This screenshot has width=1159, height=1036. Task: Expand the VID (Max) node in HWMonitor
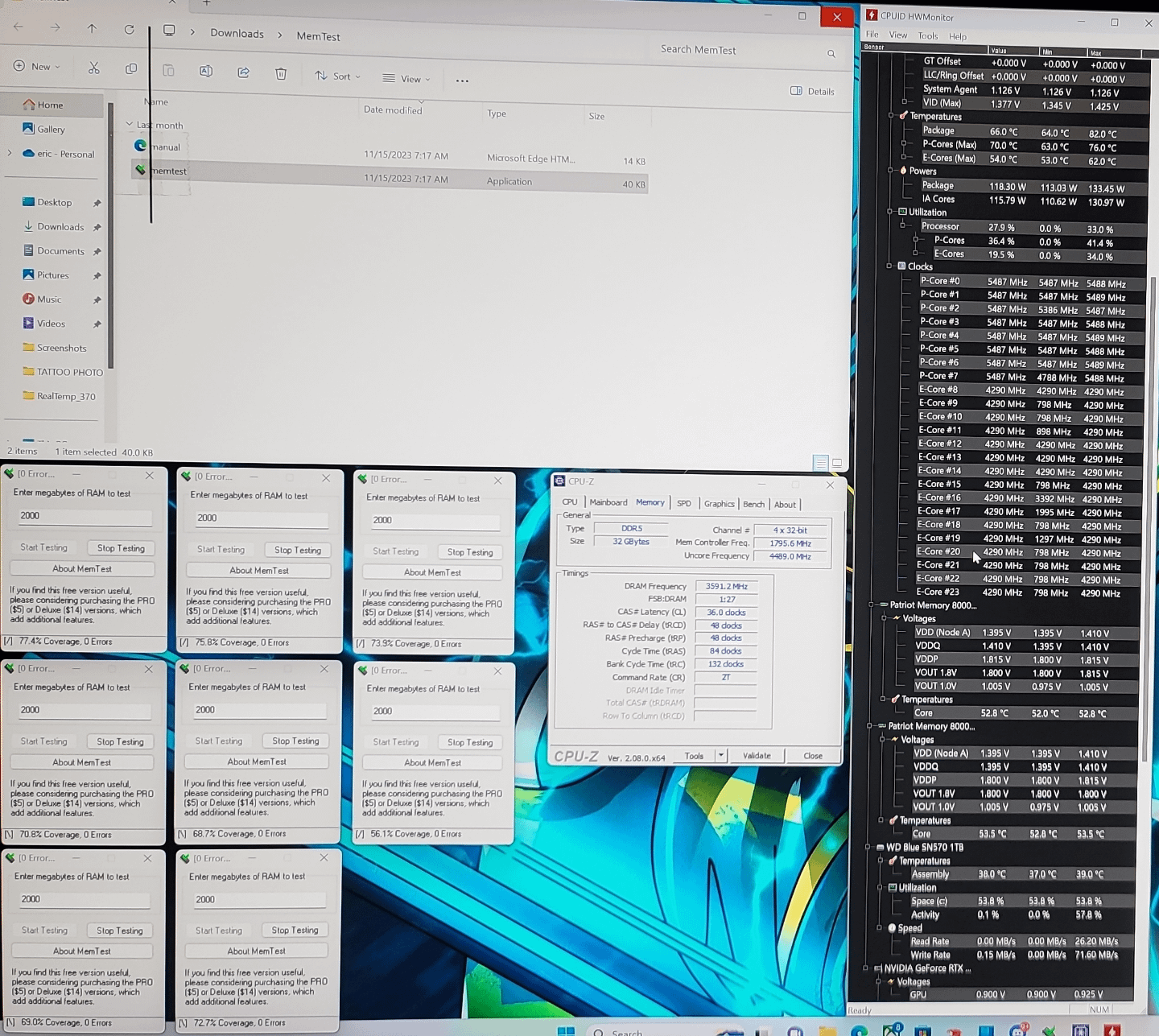[x=905, y=102]
